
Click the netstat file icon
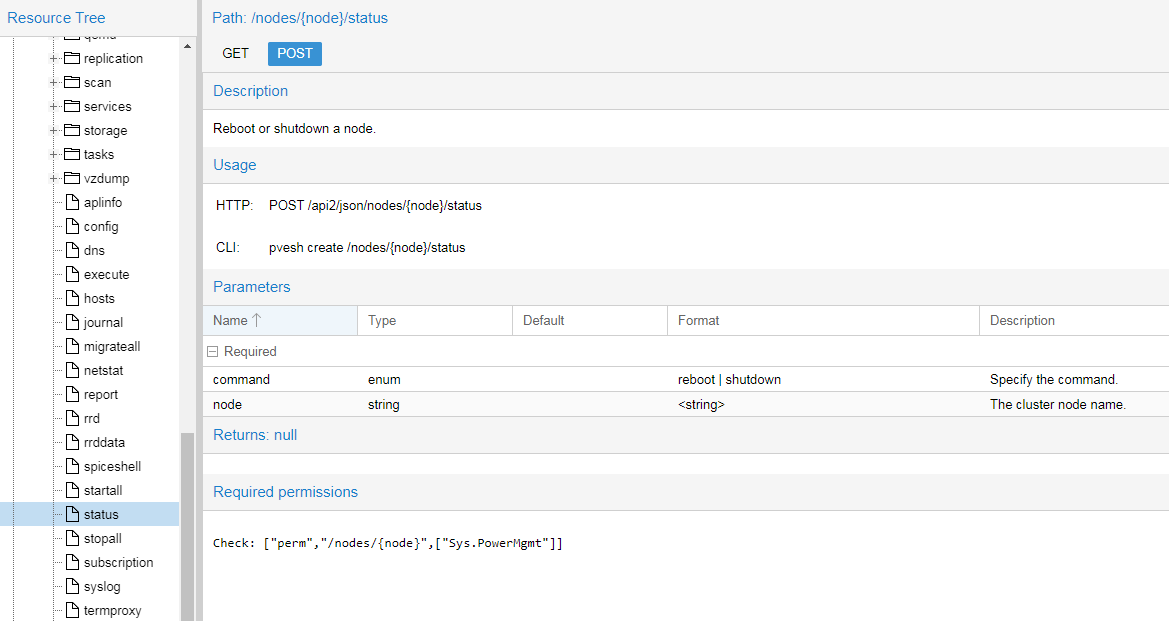coord(72,370)
